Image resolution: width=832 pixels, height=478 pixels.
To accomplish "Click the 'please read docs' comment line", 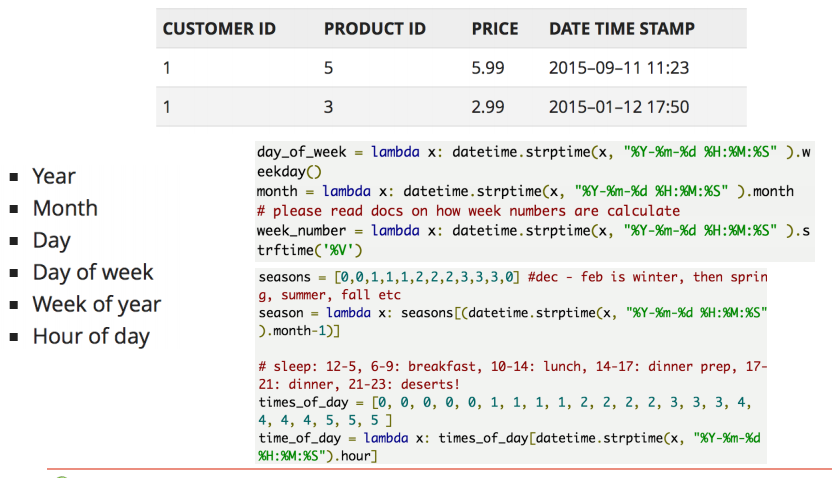I will 468,211.
